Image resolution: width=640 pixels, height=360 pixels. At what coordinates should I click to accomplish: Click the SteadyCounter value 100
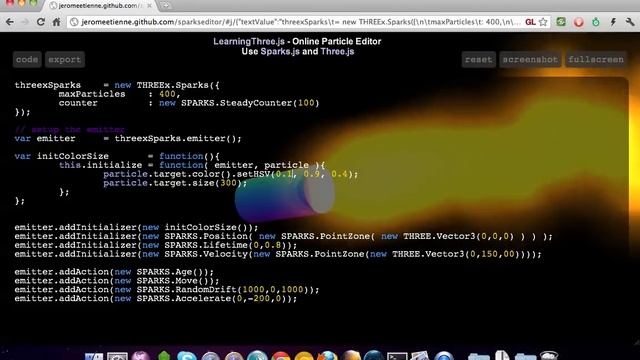point(306,103)
